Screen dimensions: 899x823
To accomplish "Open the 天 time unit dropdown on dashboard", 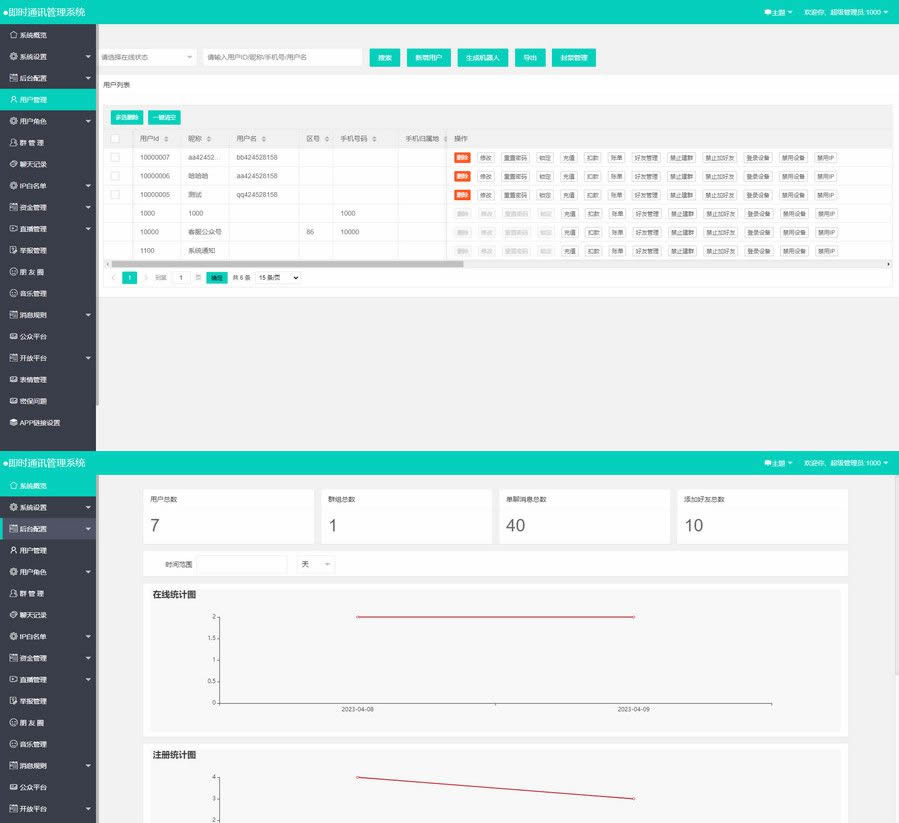I will coord(315,564).
